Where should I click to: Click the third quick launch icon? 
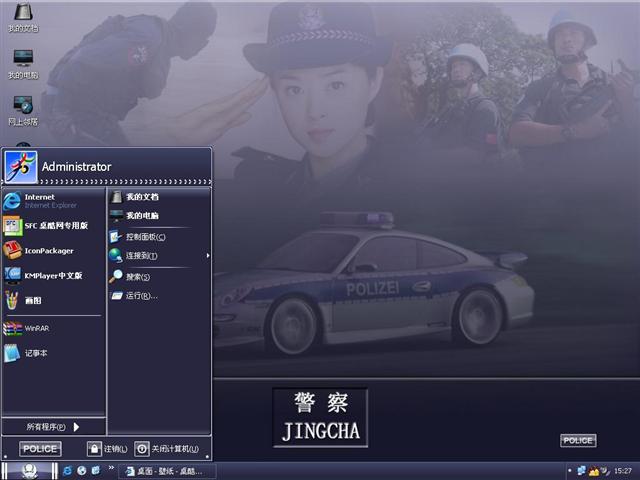coord(96,471)
